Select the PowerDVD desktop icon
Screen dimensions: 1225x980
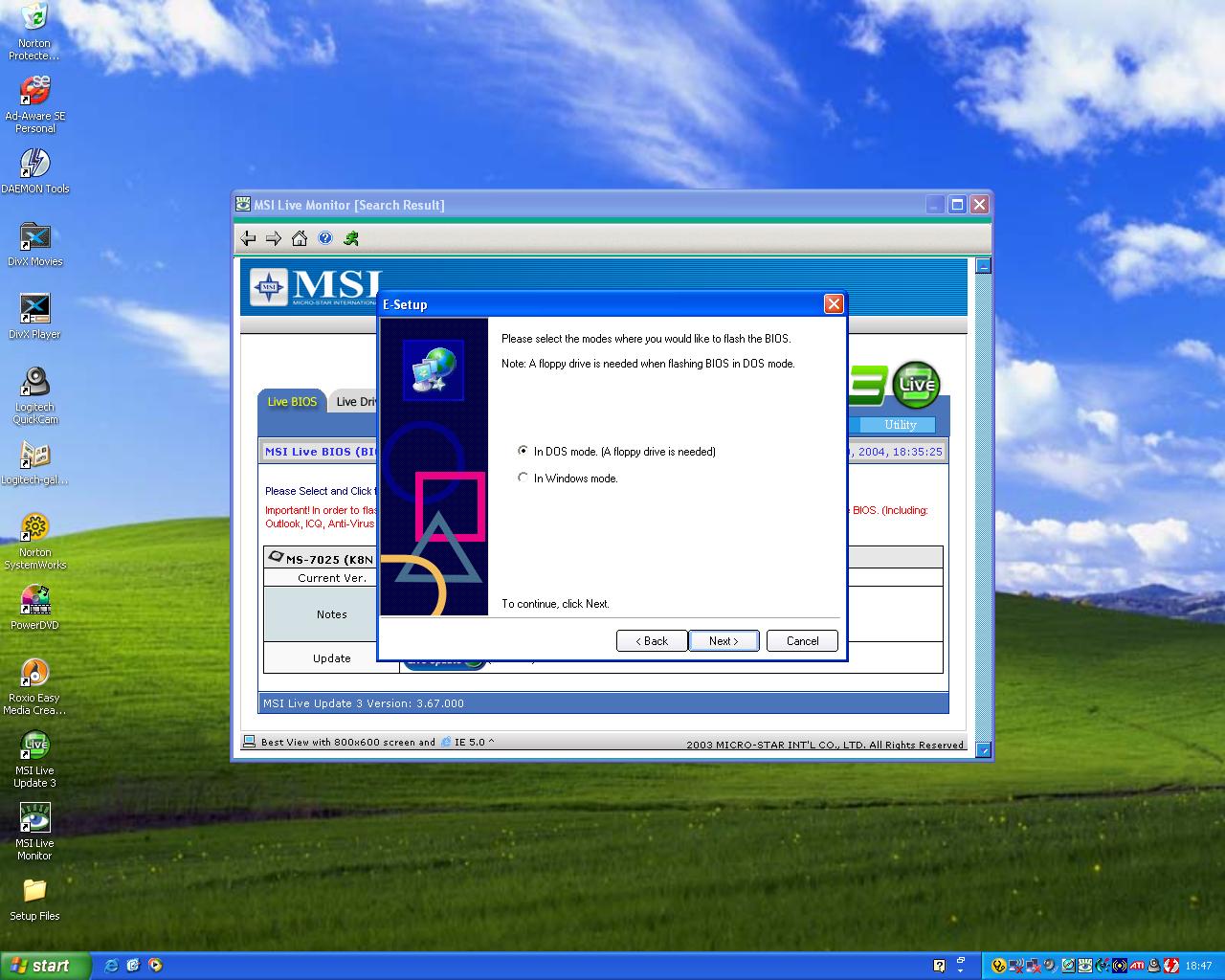coord(34,607)
